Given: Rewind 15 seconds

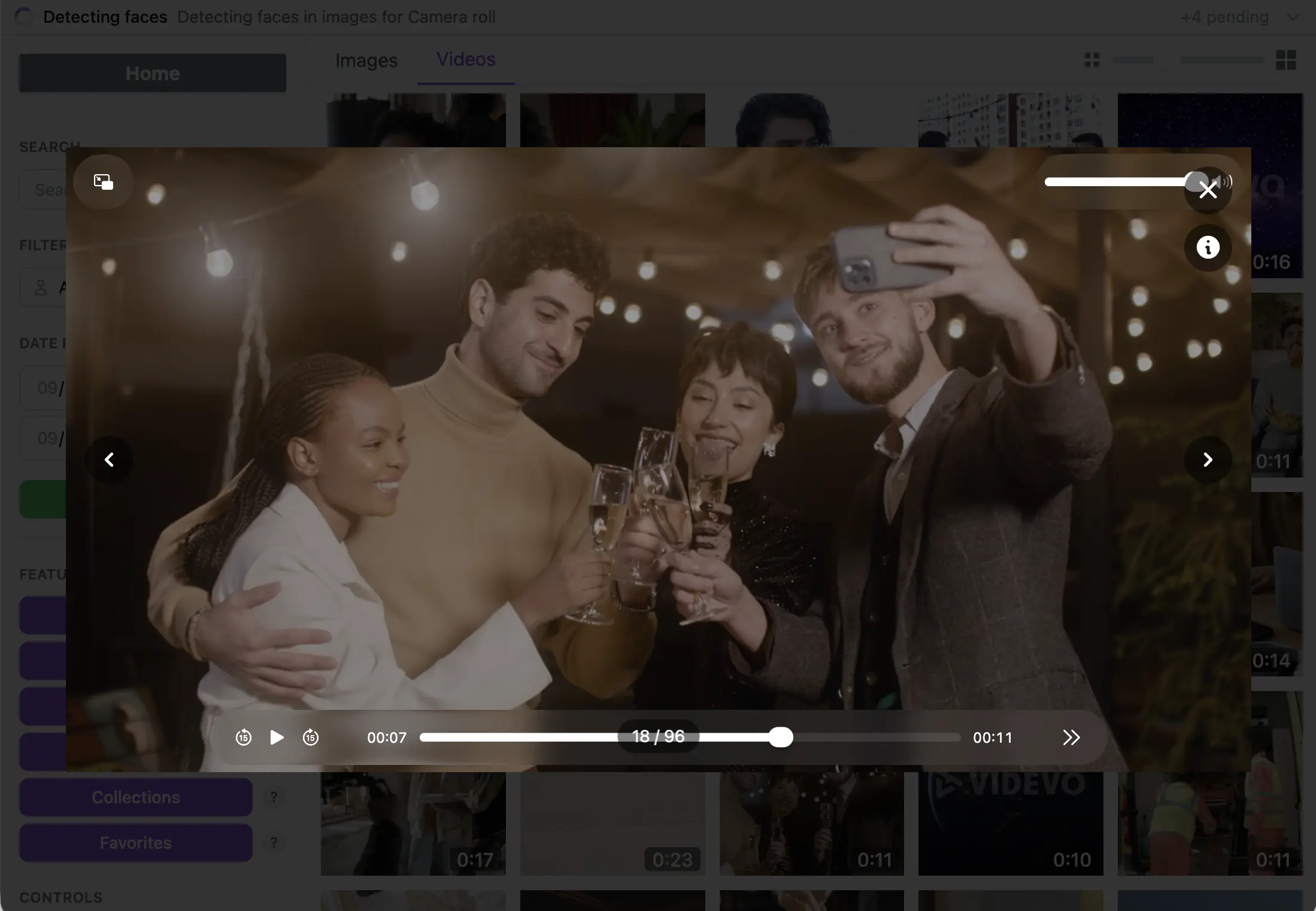Looking at the screenshot, I should coord(243,737).
